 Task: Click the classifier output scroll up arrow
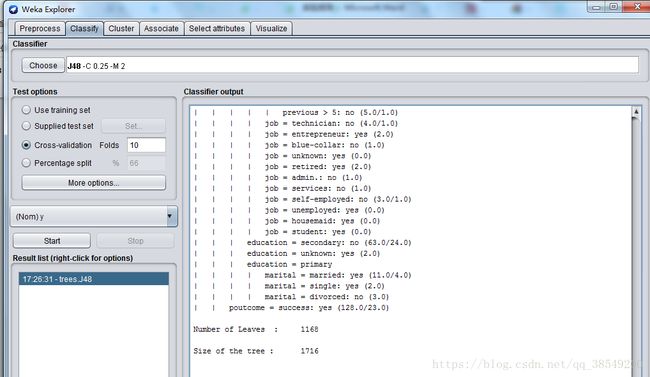tap(636, 112)
